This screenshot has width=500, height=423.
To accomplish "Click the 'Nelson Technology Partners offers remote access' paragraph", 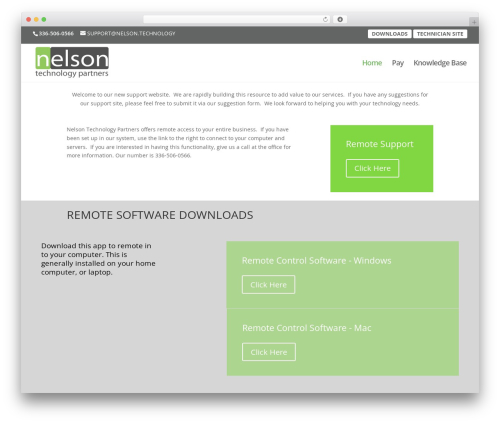I will click(179, 142).
